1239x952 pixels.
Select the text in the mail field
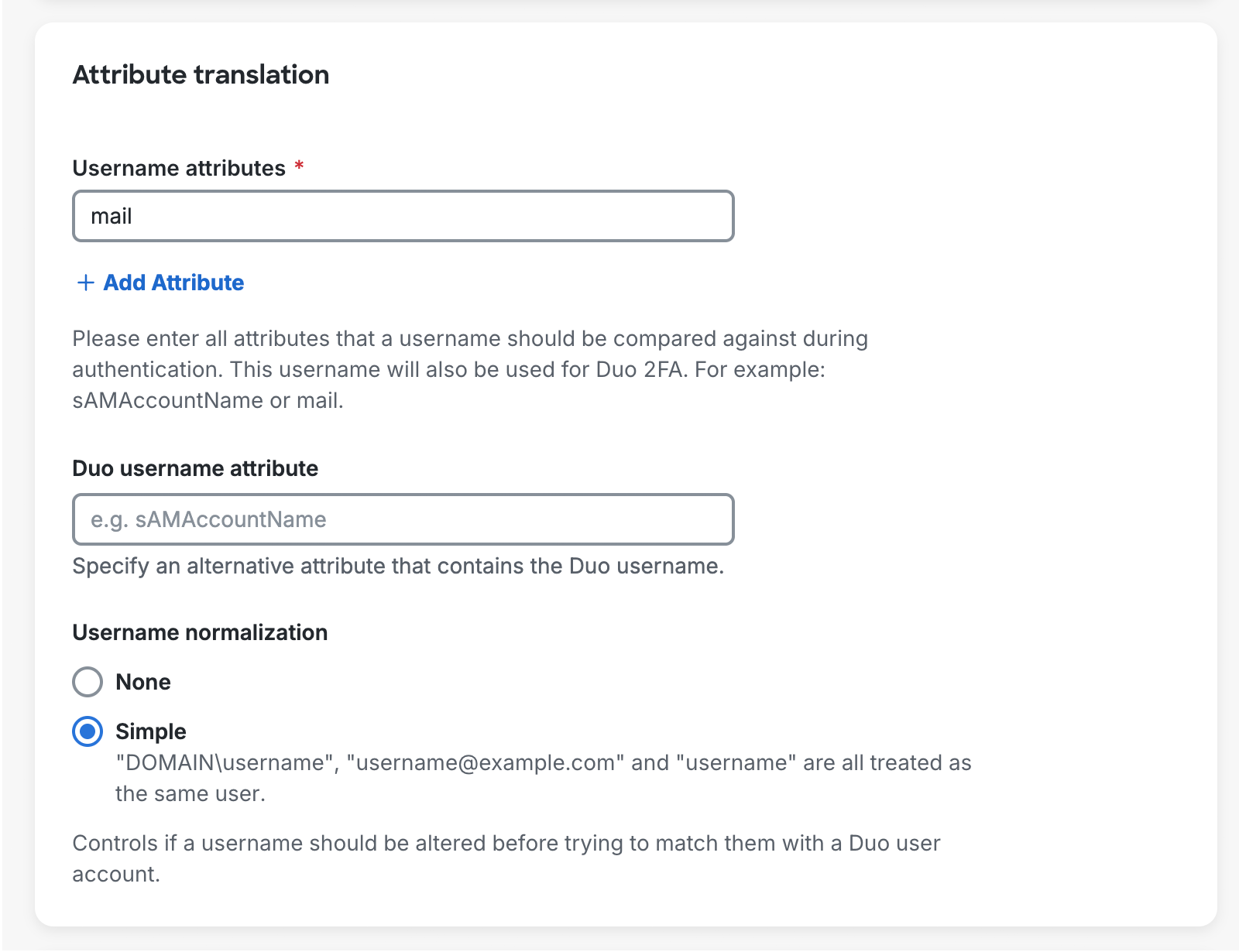pyautogui.click(x=112, y=216)
